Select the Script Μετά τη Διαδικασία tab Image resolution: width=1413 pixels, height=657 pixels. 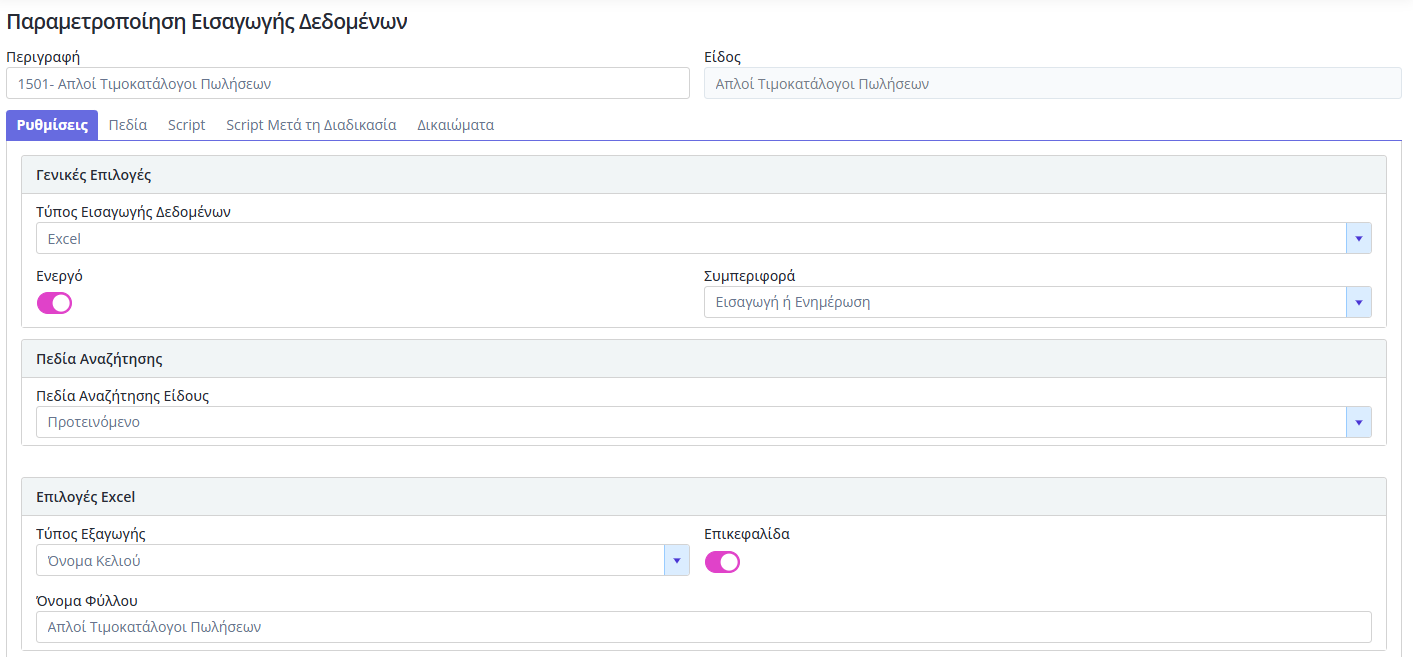pyautogui.click(x=311, y=125)
